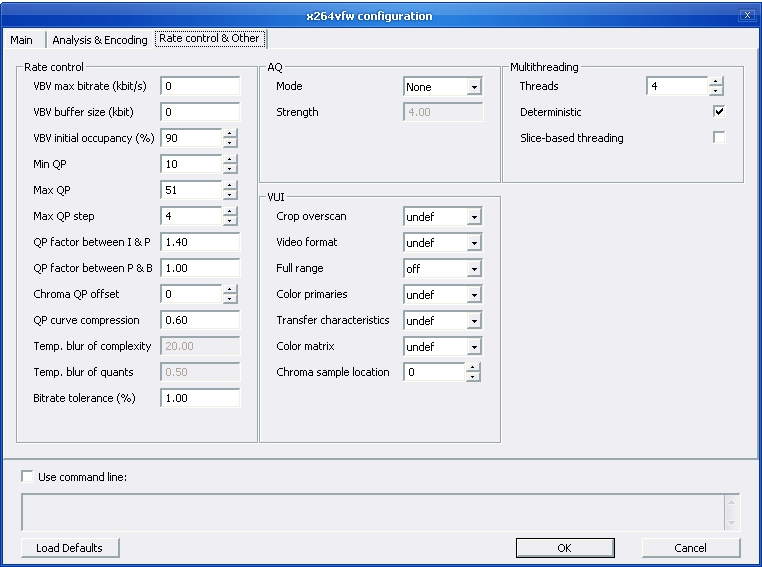Viewport: 762px width, 567px height.
Task: Increase the Threads spinner value
Action: 715,82
